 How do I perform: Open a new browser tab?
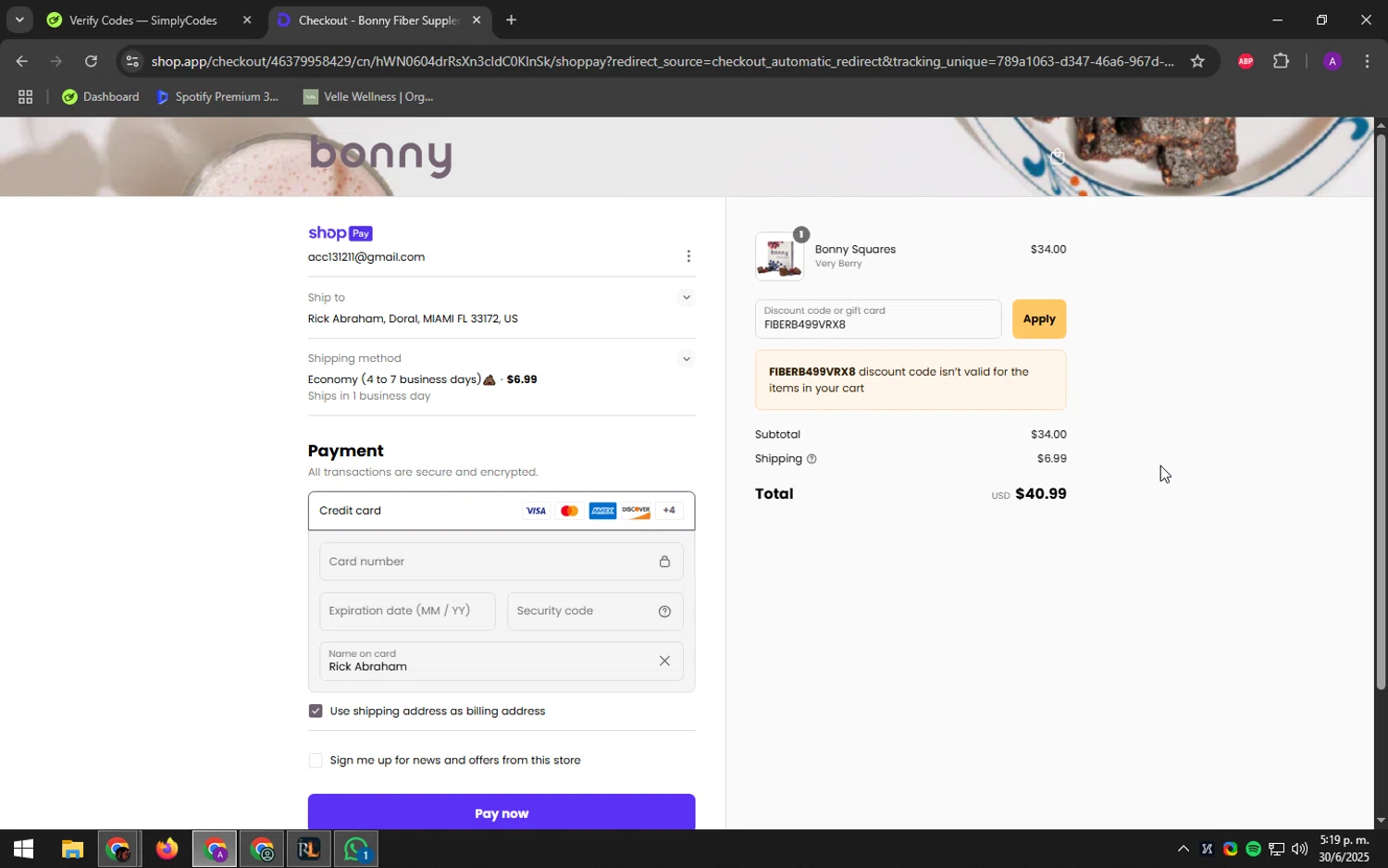511,20
